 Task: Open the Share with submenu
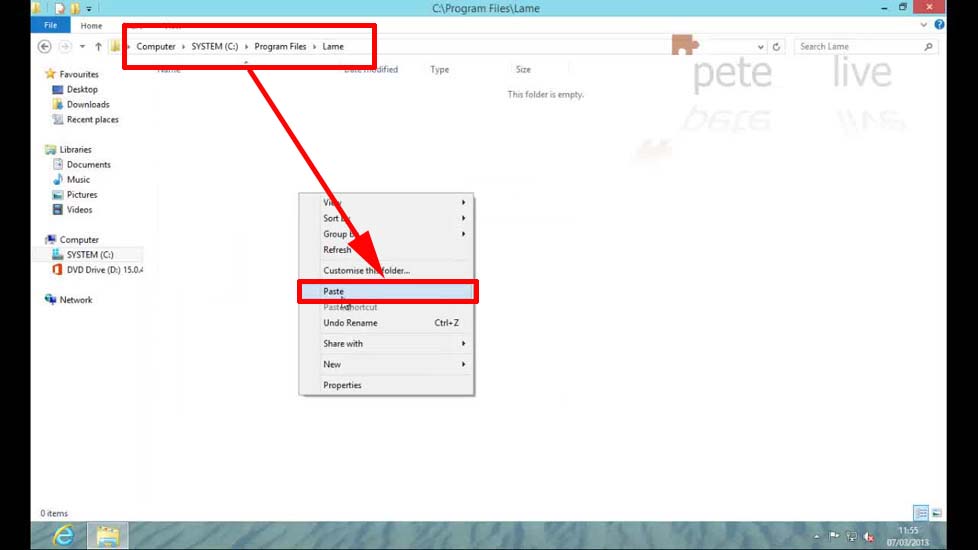coord(387,344)
